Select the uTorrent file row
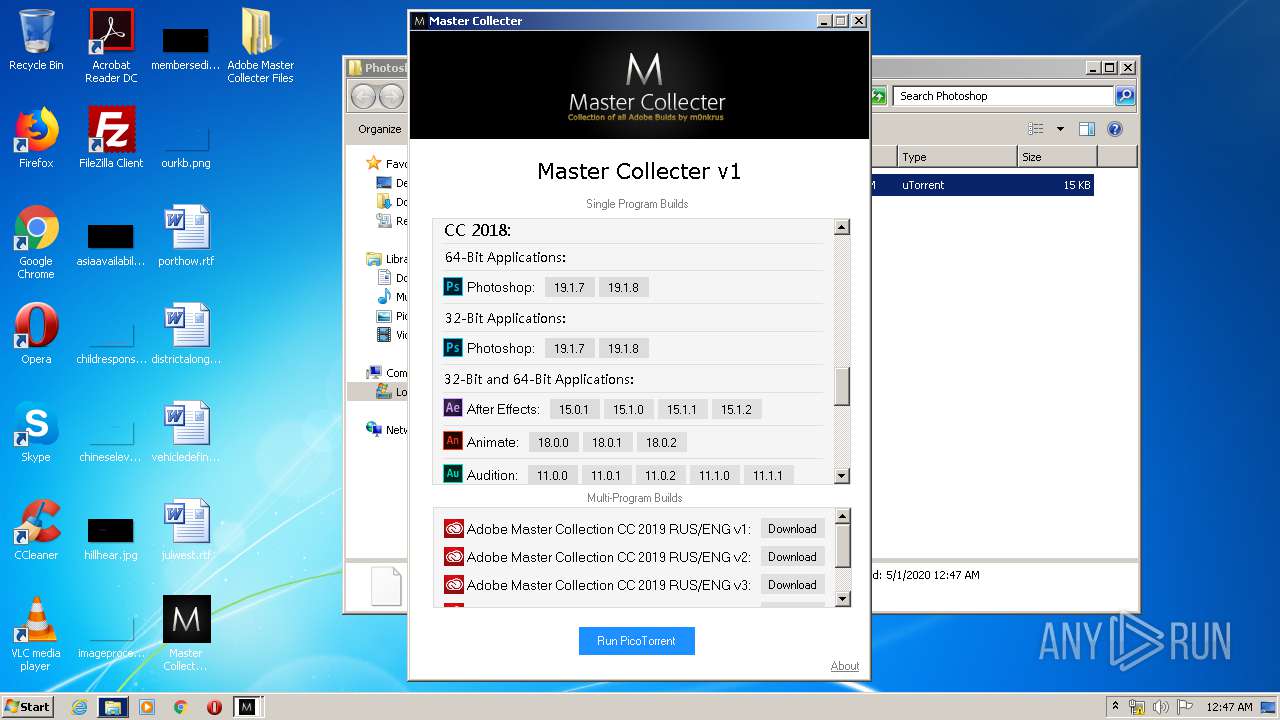This screenshot has width=1280, height=720. 982,185
